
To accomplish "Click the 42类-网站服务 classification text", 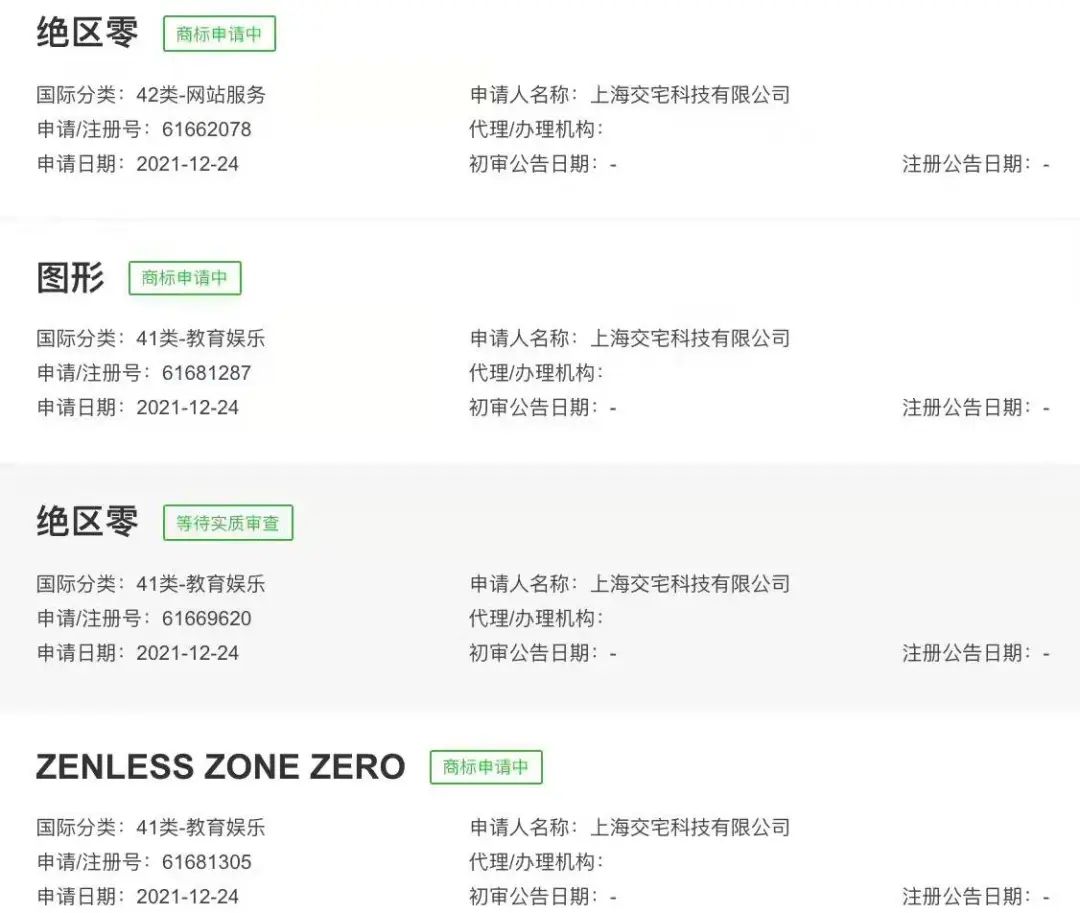I will pos(201,95).
